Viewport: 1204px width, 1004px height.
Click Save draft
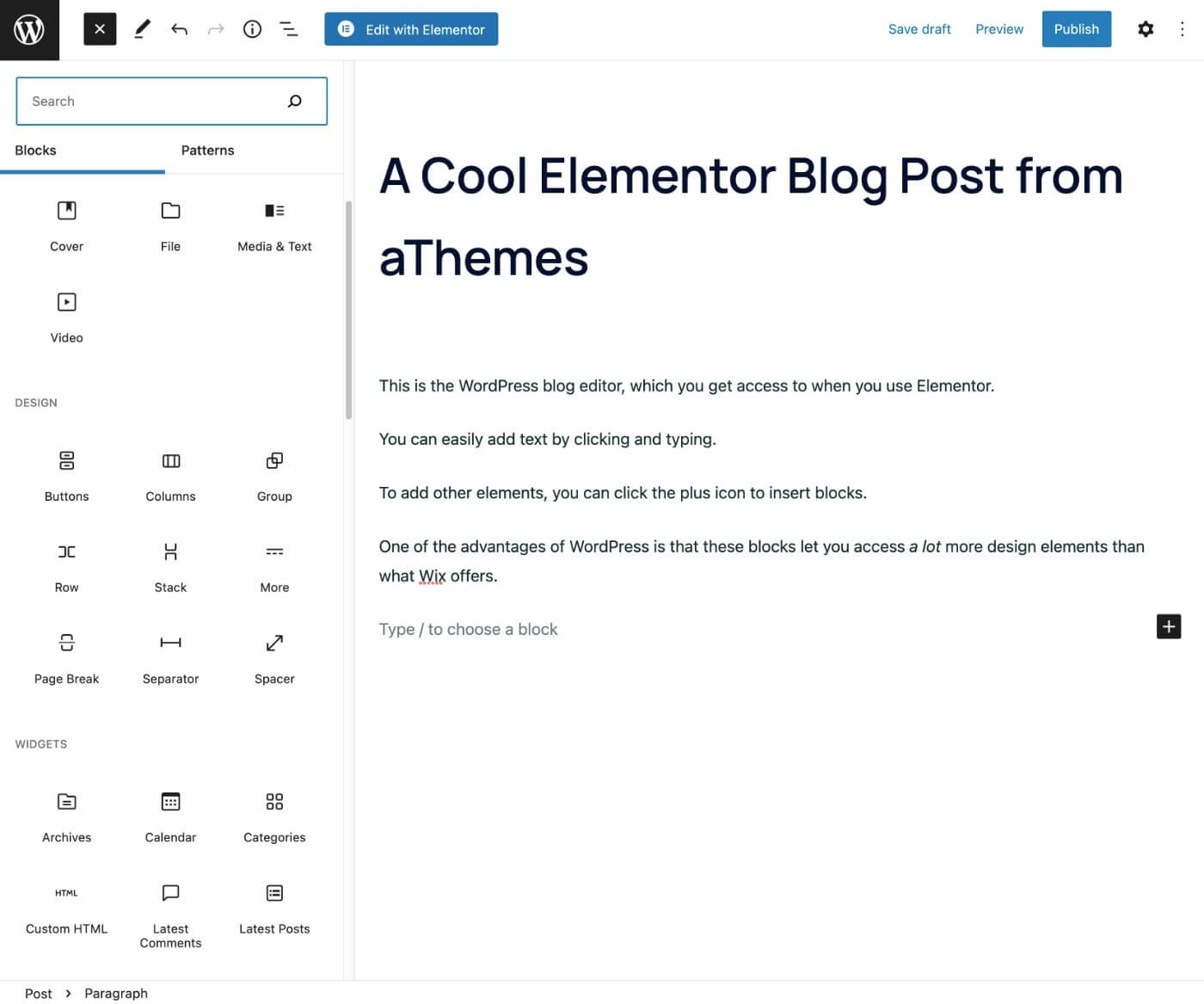point(919,29)
